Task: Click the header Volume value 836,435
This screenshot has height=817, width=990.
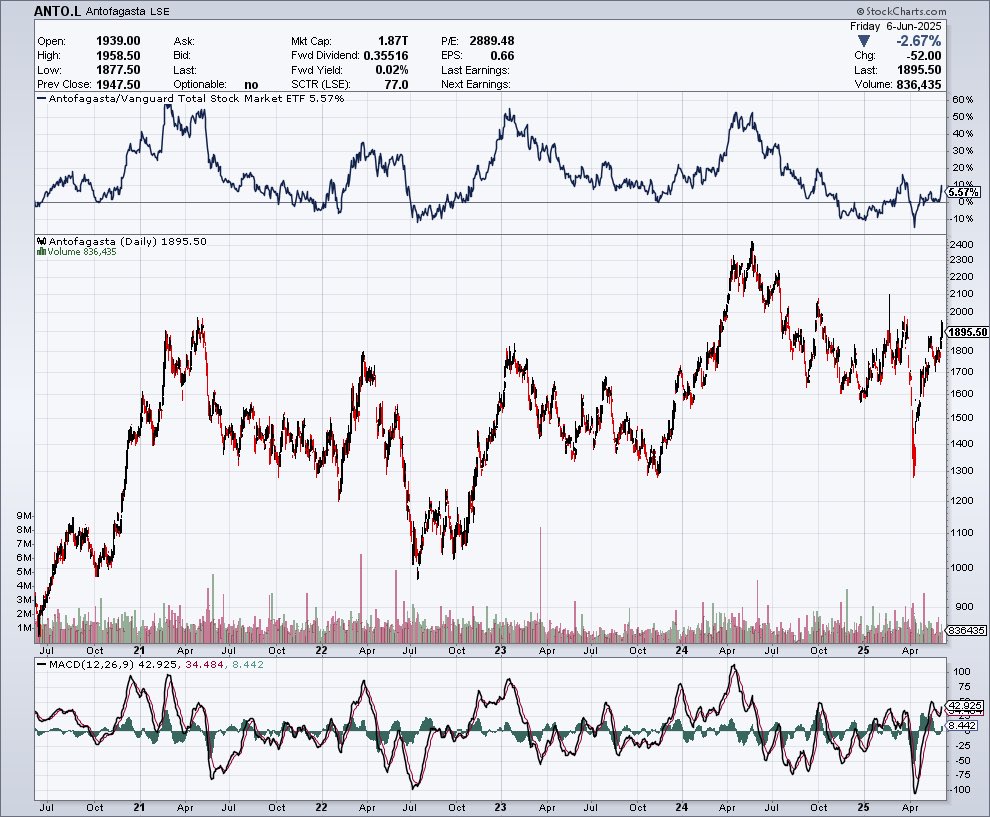Action: 919,85
